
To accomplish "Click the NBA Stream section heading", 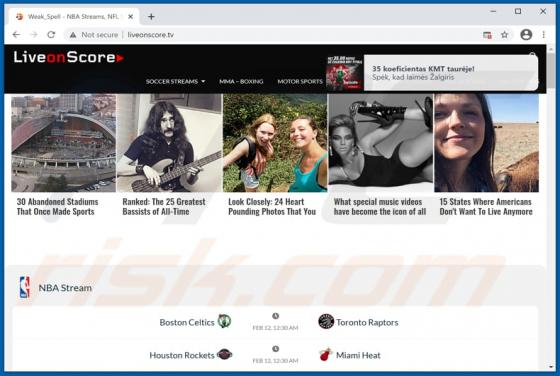I will pyautogui.click(x=65, y=288).
